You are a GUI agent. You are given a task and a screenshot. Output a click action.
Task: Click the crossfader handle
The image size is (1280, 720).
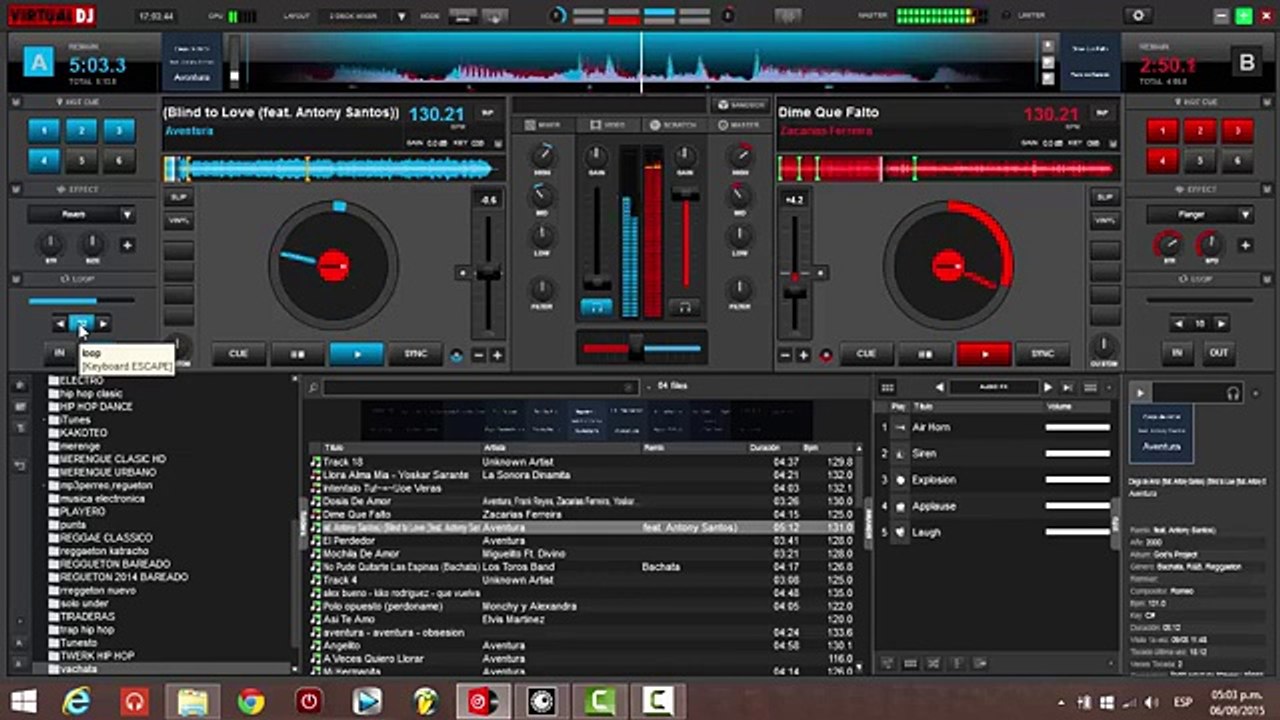pyautogui.click(x=635, y=348)
